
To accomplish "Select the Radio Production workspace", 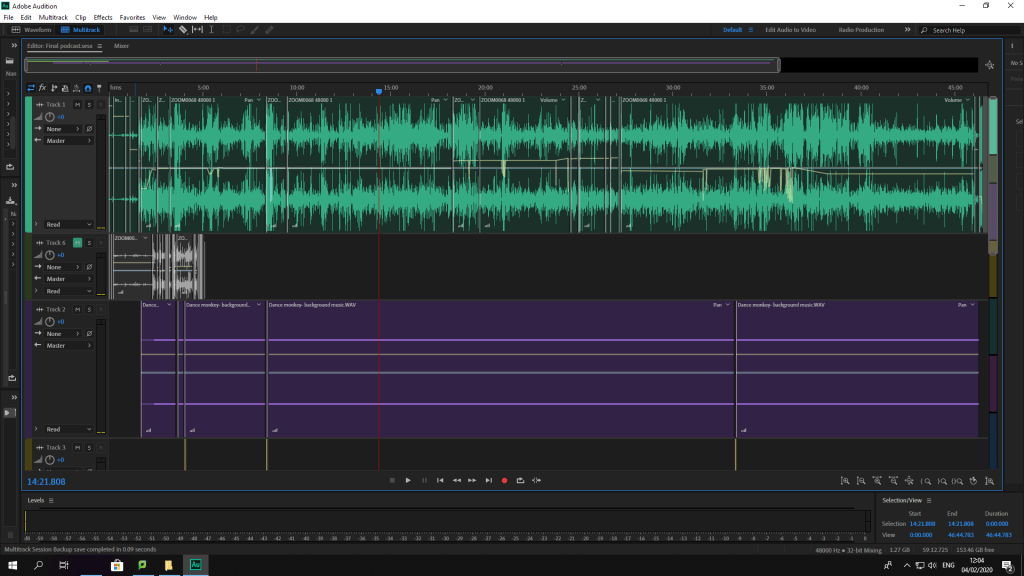I will (861, 30).
